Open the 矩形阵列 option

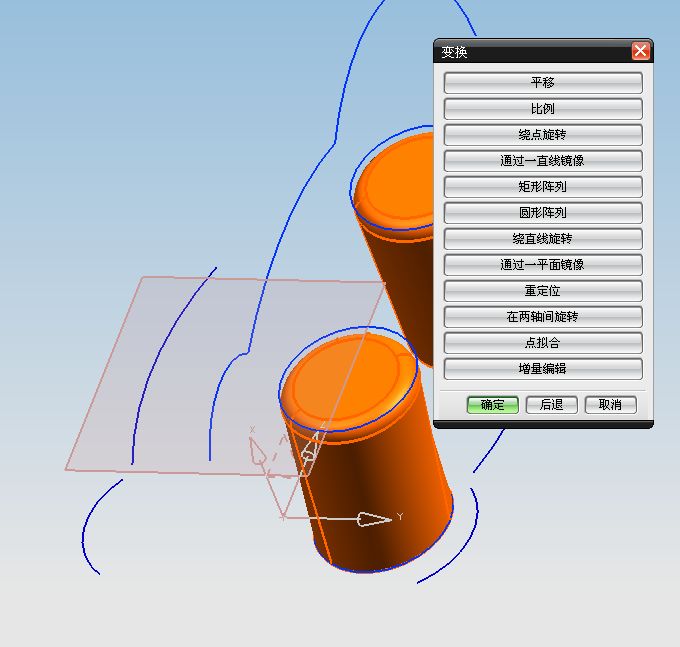(543, 186)
